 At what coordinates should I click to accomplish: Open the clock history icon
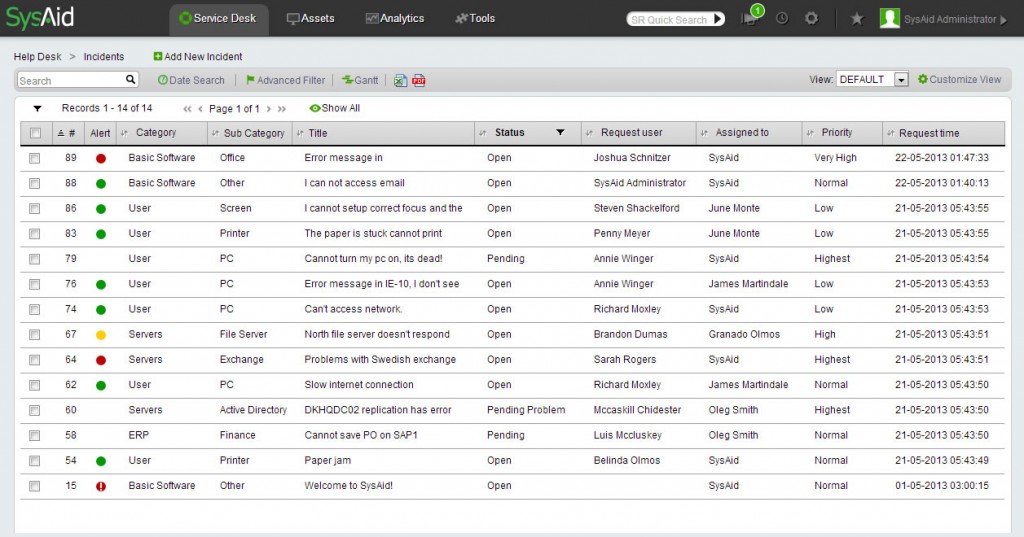click(x=782, y=18)
